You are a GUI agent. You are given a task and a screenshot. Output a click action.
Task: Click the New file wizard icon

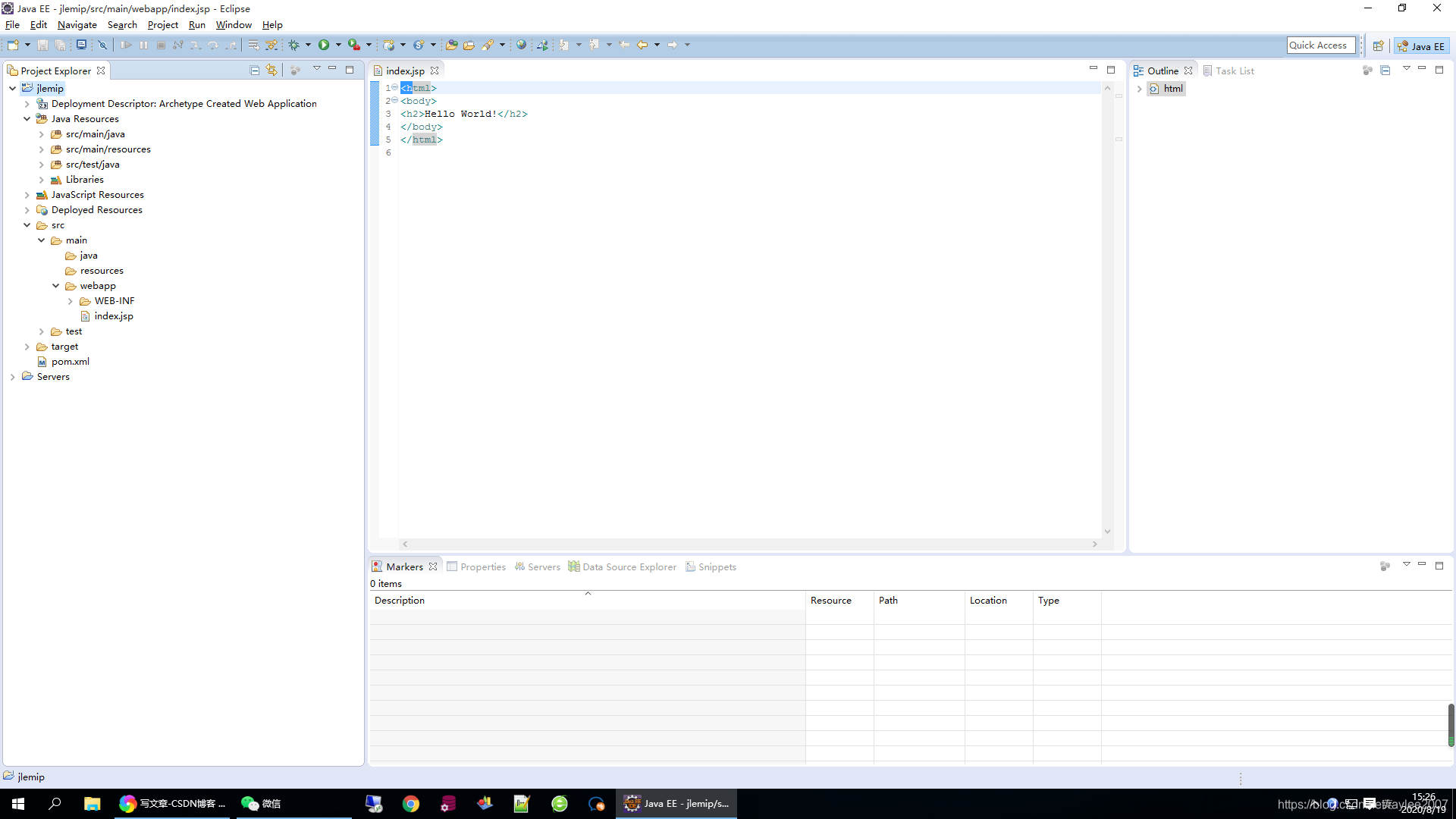click(13, 45)
